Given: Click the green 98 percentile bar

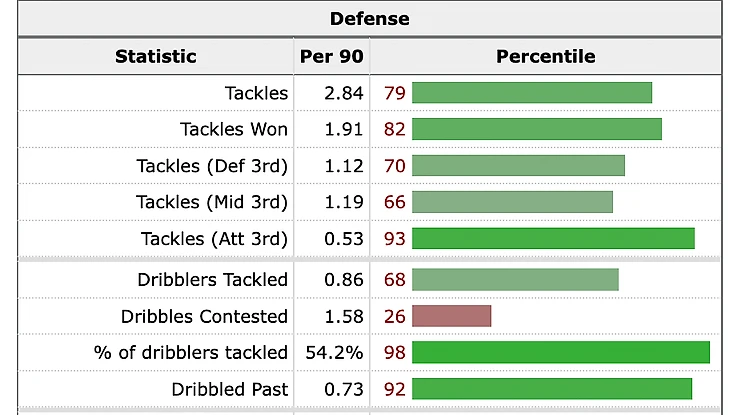Looking at the screenshot, I should click(561, 353).
